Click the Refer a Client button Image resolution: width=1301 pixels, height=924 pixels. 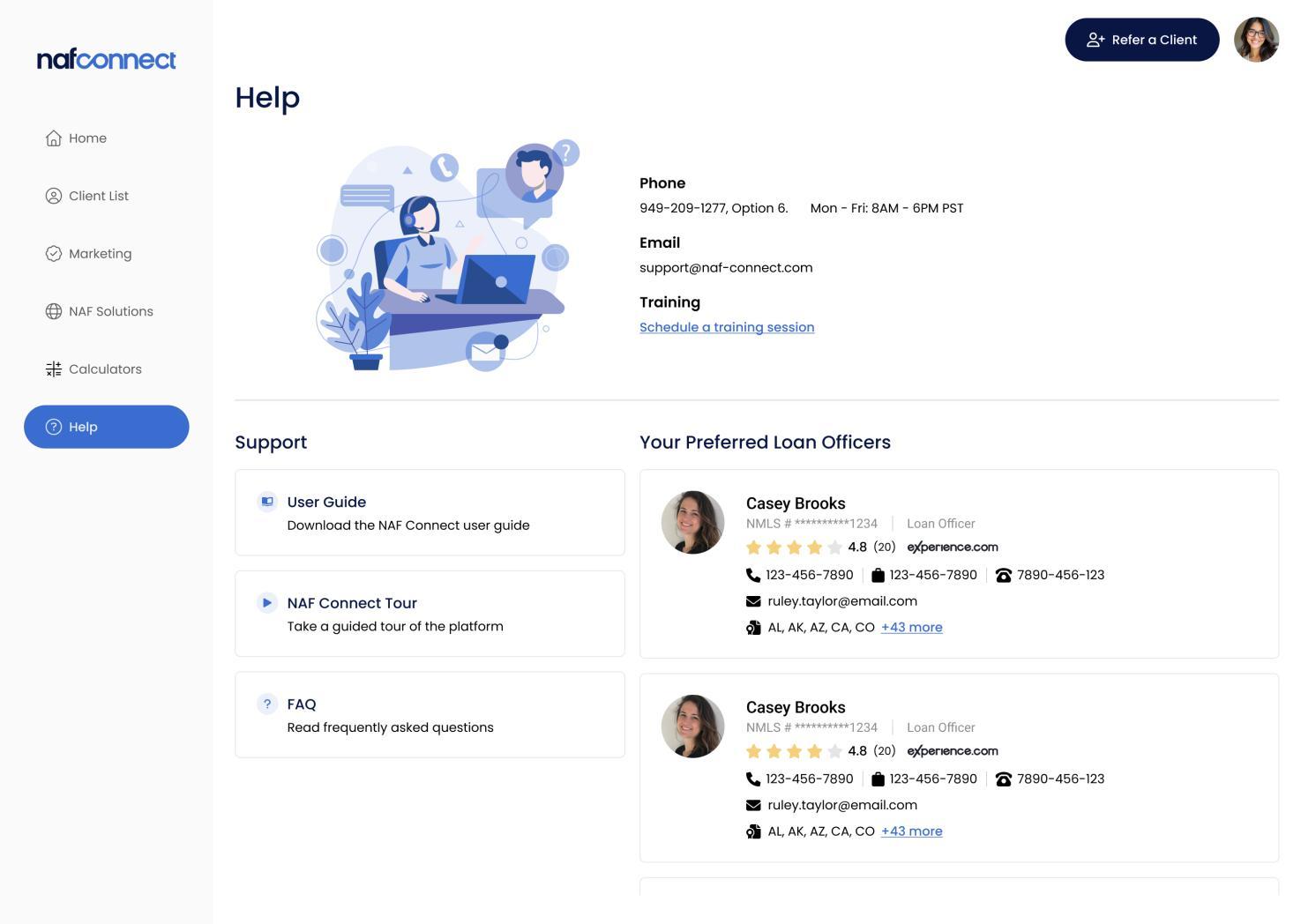point(1141,40)
